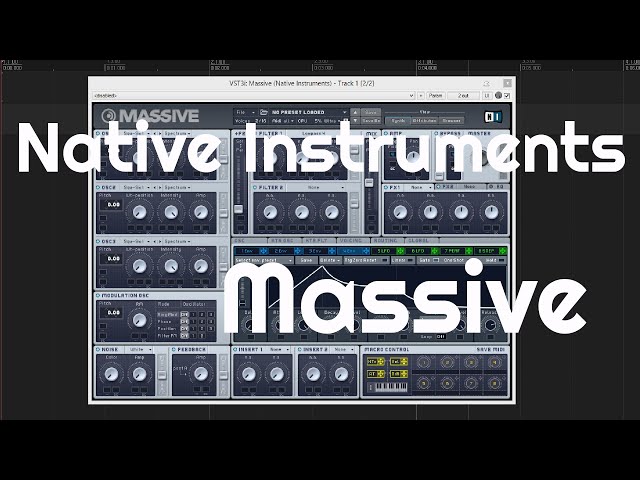The height and width of the screenshot is (480, 640).
Task: Switch to the ROUTING tab
Action: click(385, 241)
